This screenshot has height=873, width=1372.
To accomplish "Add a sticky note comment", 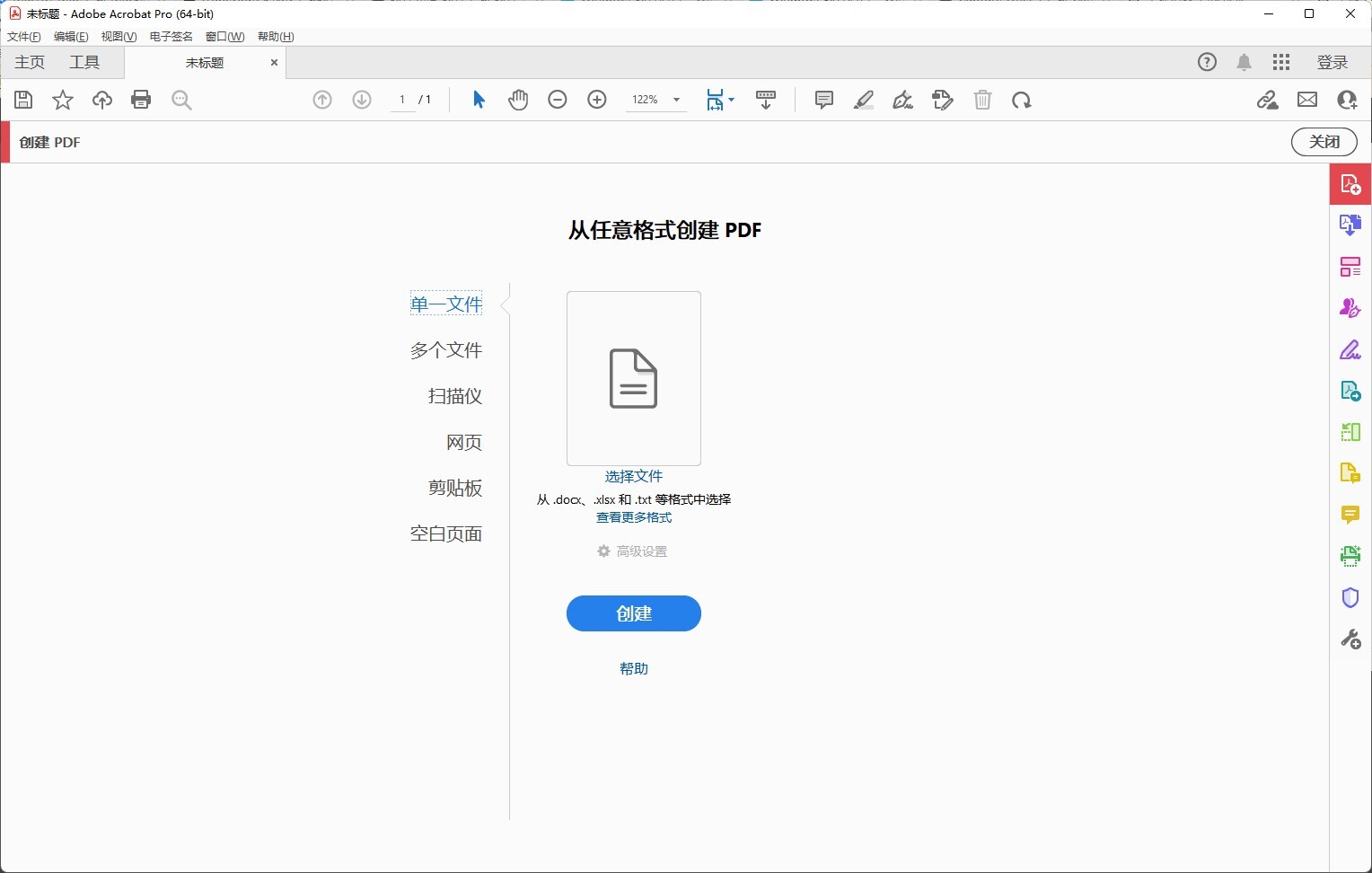I will [824, 100].
